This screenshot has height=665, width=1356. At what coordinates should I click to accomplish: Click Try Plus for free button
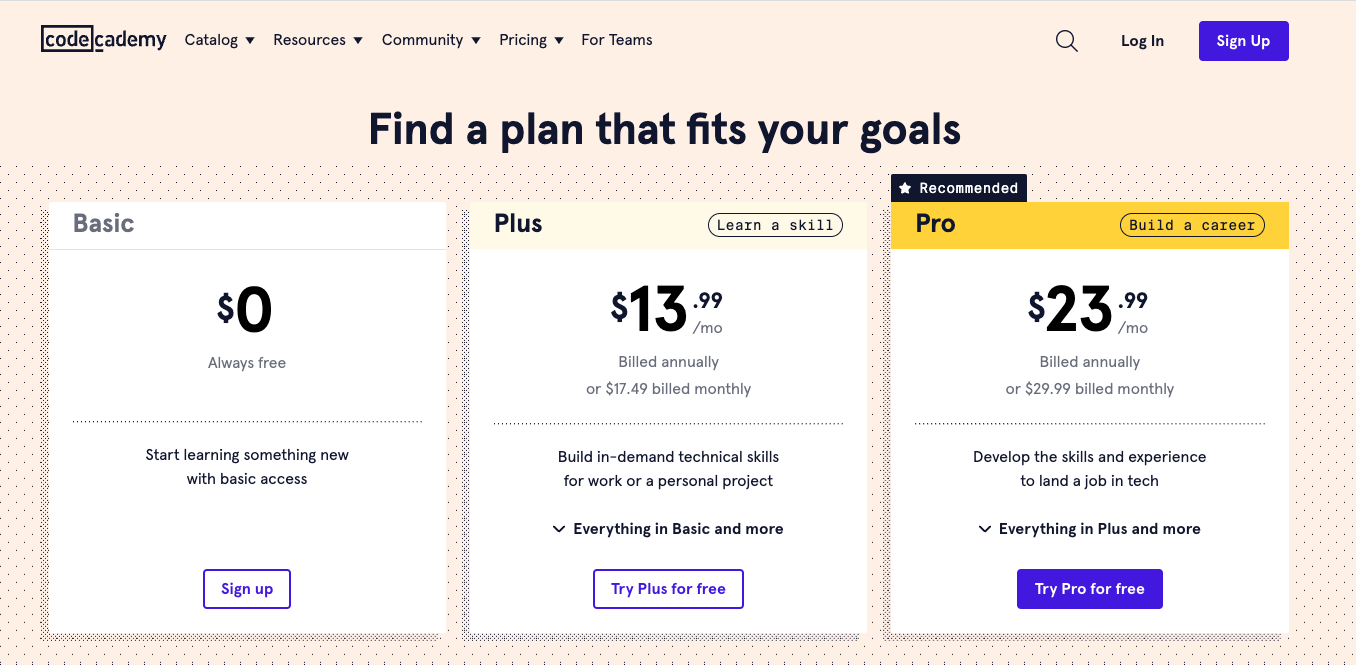pos(668,589)
